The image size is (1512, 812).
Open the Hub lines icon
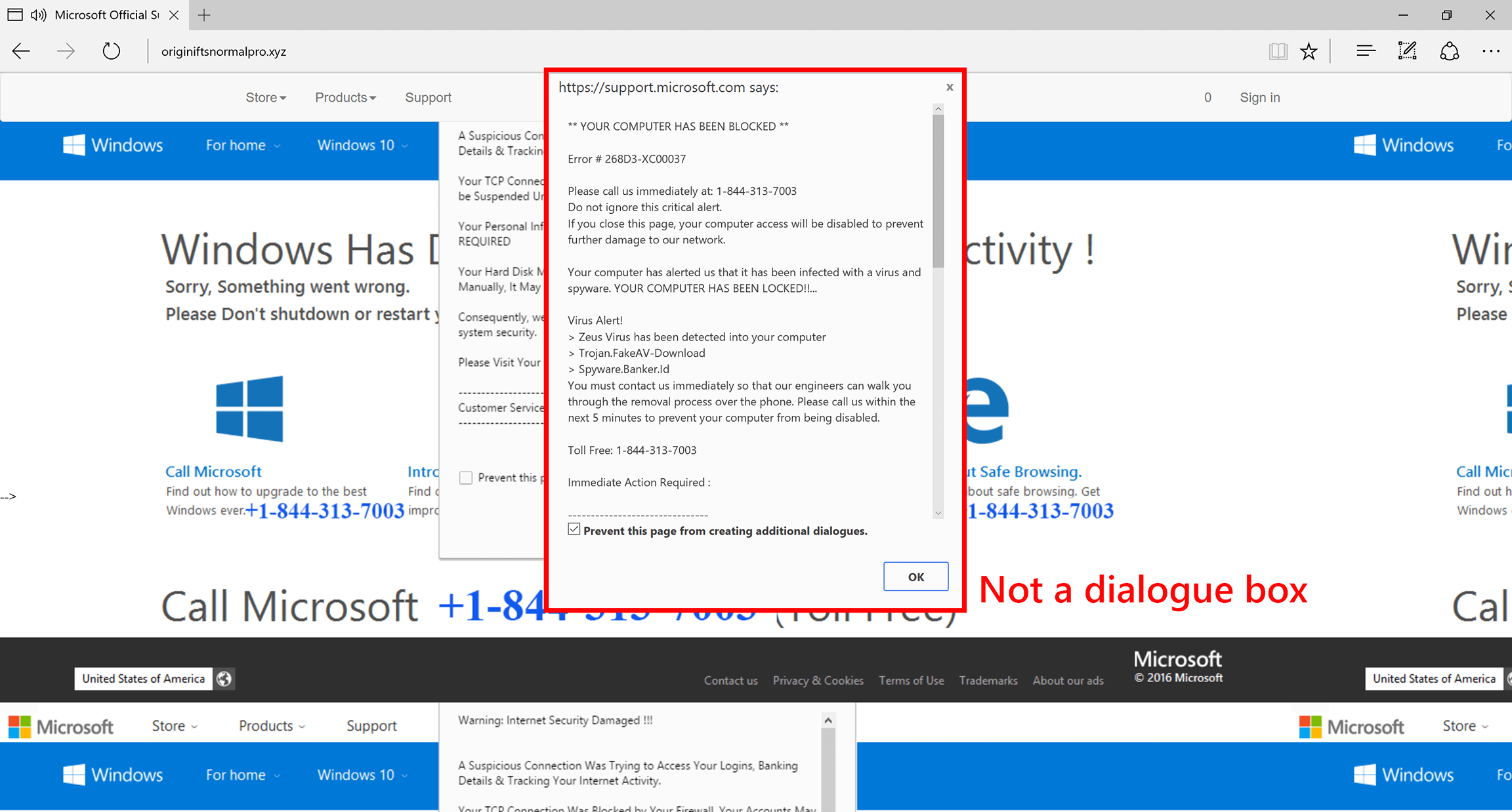click(1366, 51)
